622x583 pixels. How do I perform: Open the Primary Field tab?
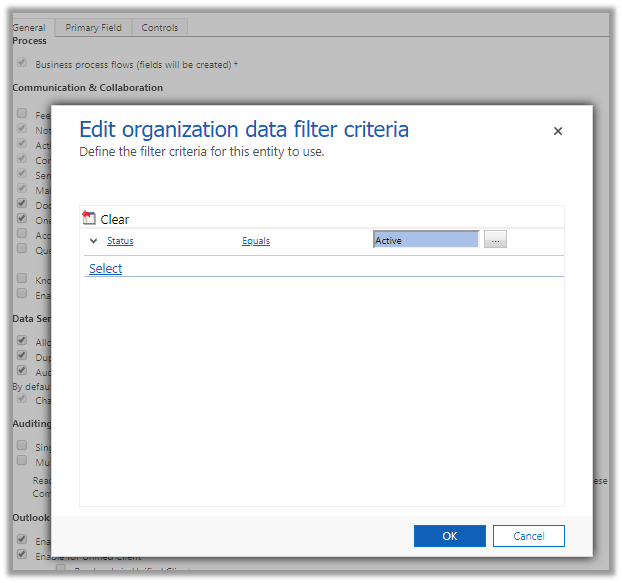coord(93,28)
